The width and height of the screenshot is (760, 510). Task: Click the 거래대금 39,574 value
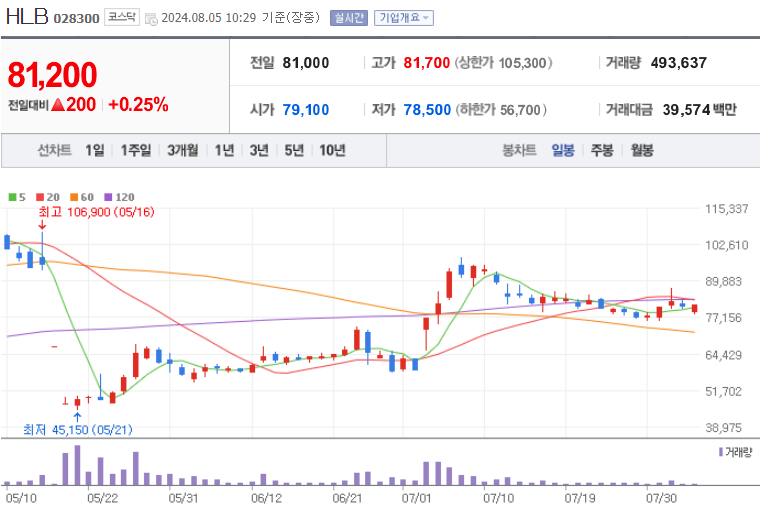coord(686,110)
